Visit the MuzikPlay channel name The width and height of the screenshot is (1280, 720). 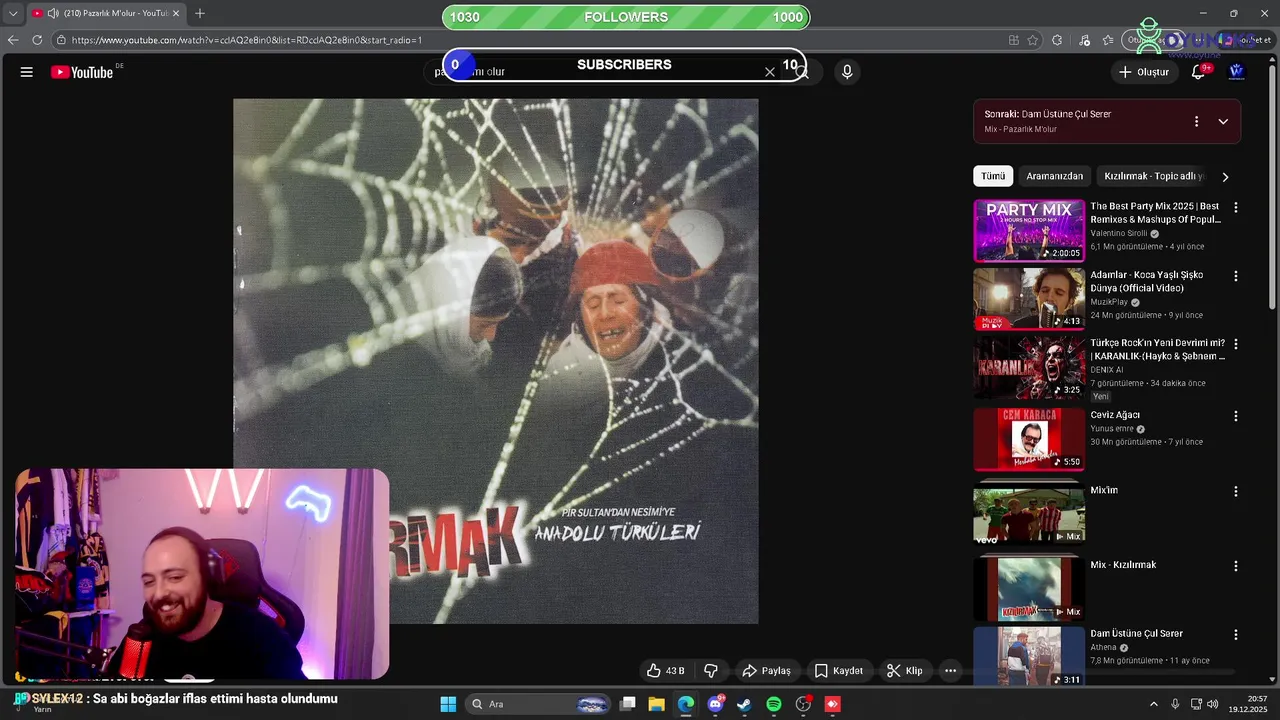1109,302
